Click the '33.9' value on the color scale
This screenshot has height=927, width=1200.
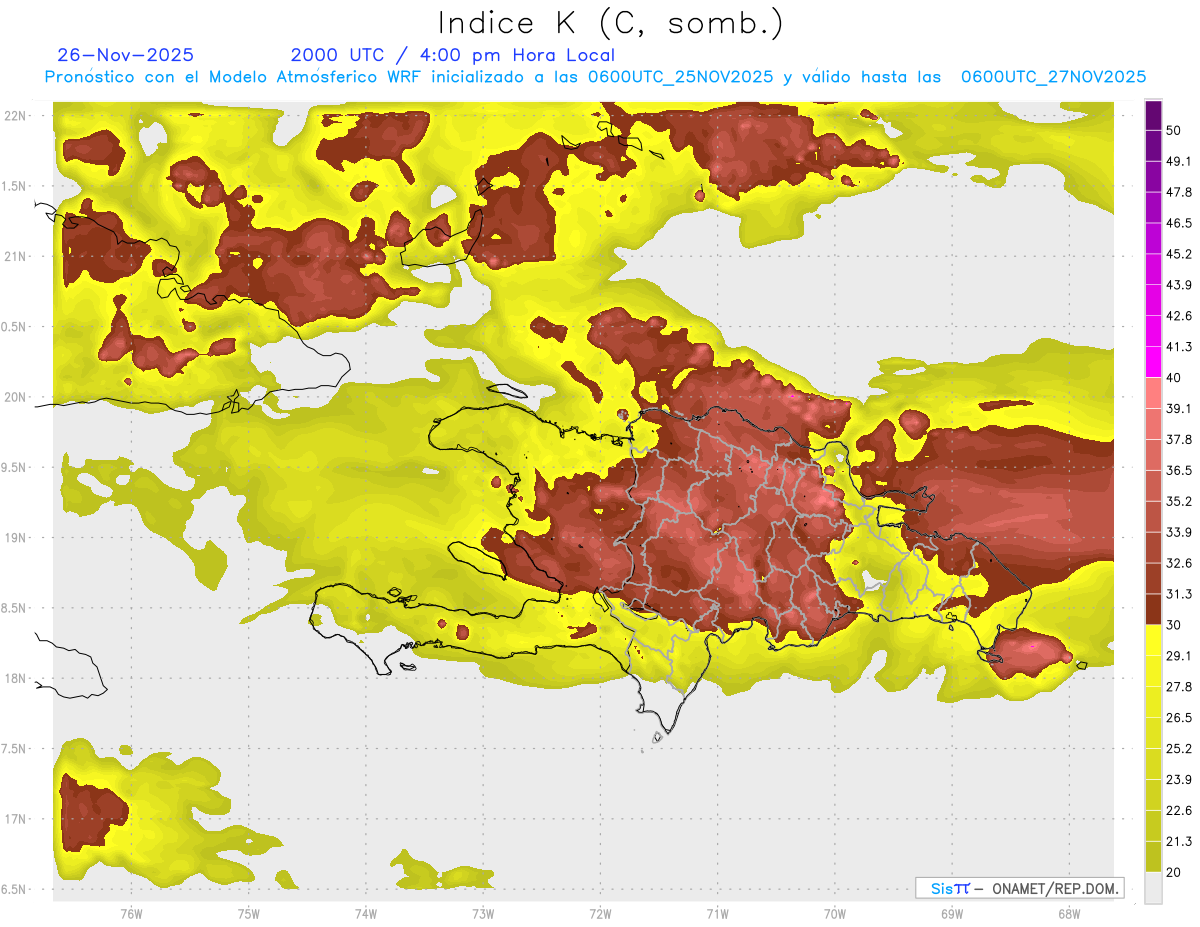point(1179,532)
